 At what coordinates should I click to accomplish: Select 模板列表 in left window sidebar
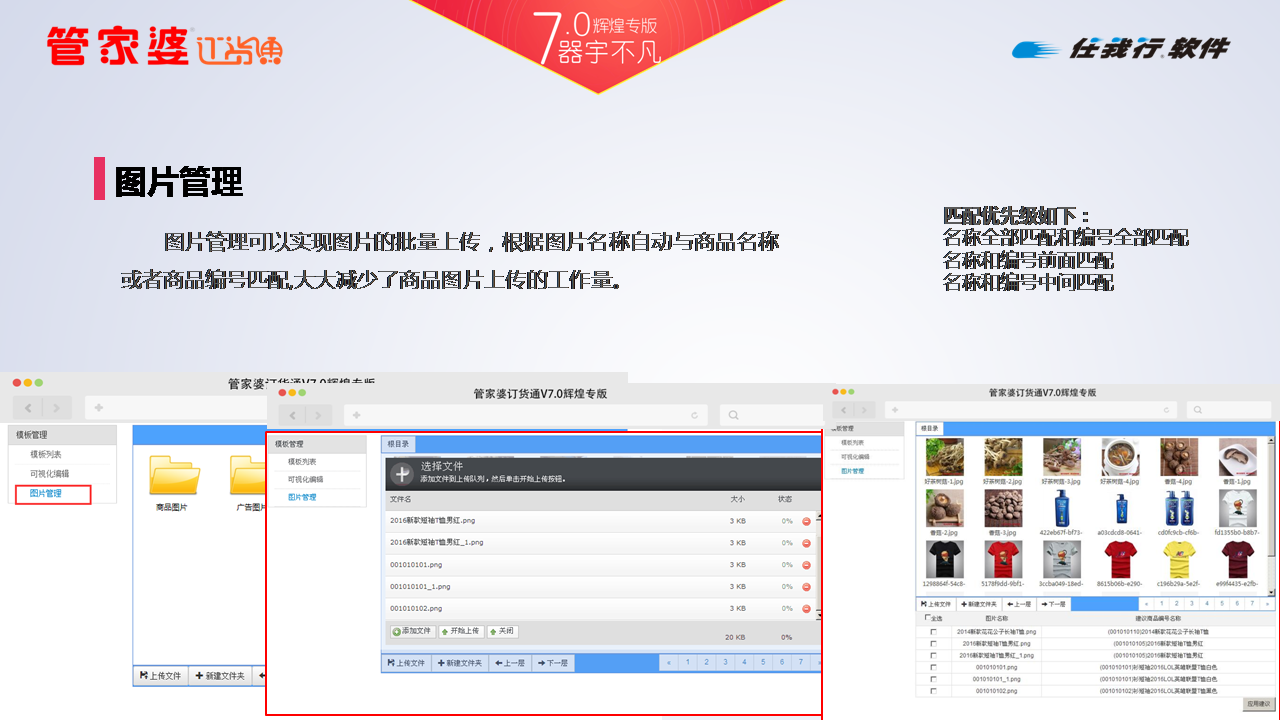pos(46,454)
